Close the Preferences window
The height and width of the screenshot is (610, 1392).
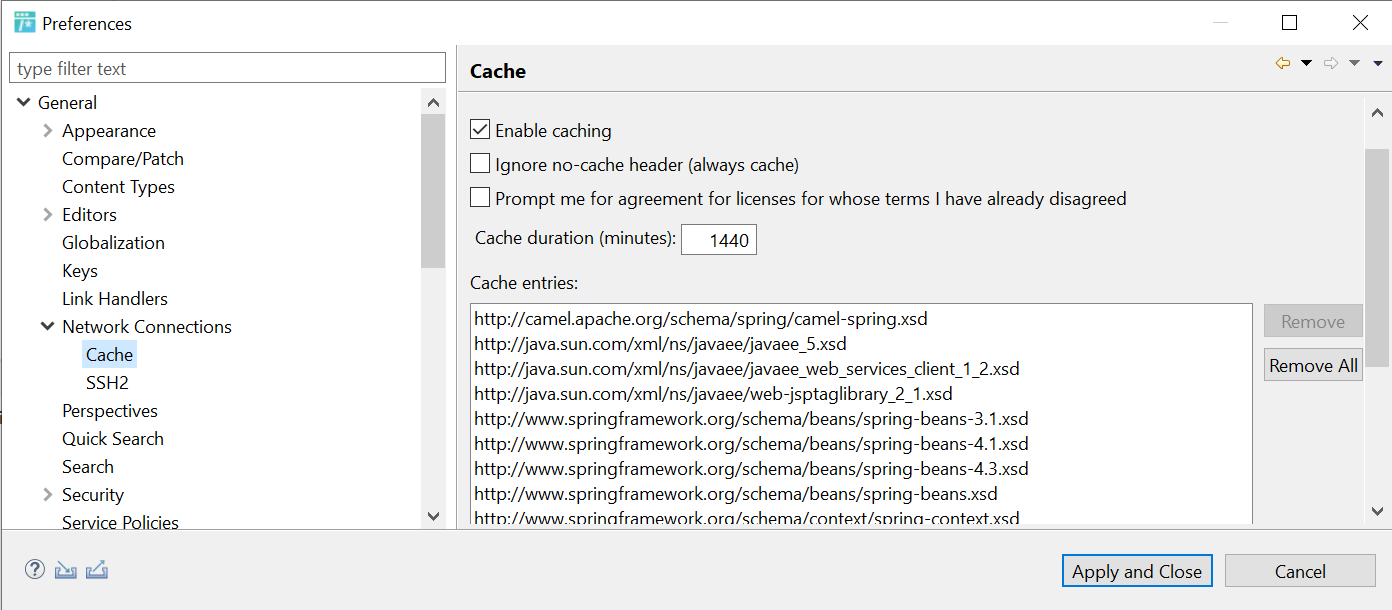tap(1360, 22)
